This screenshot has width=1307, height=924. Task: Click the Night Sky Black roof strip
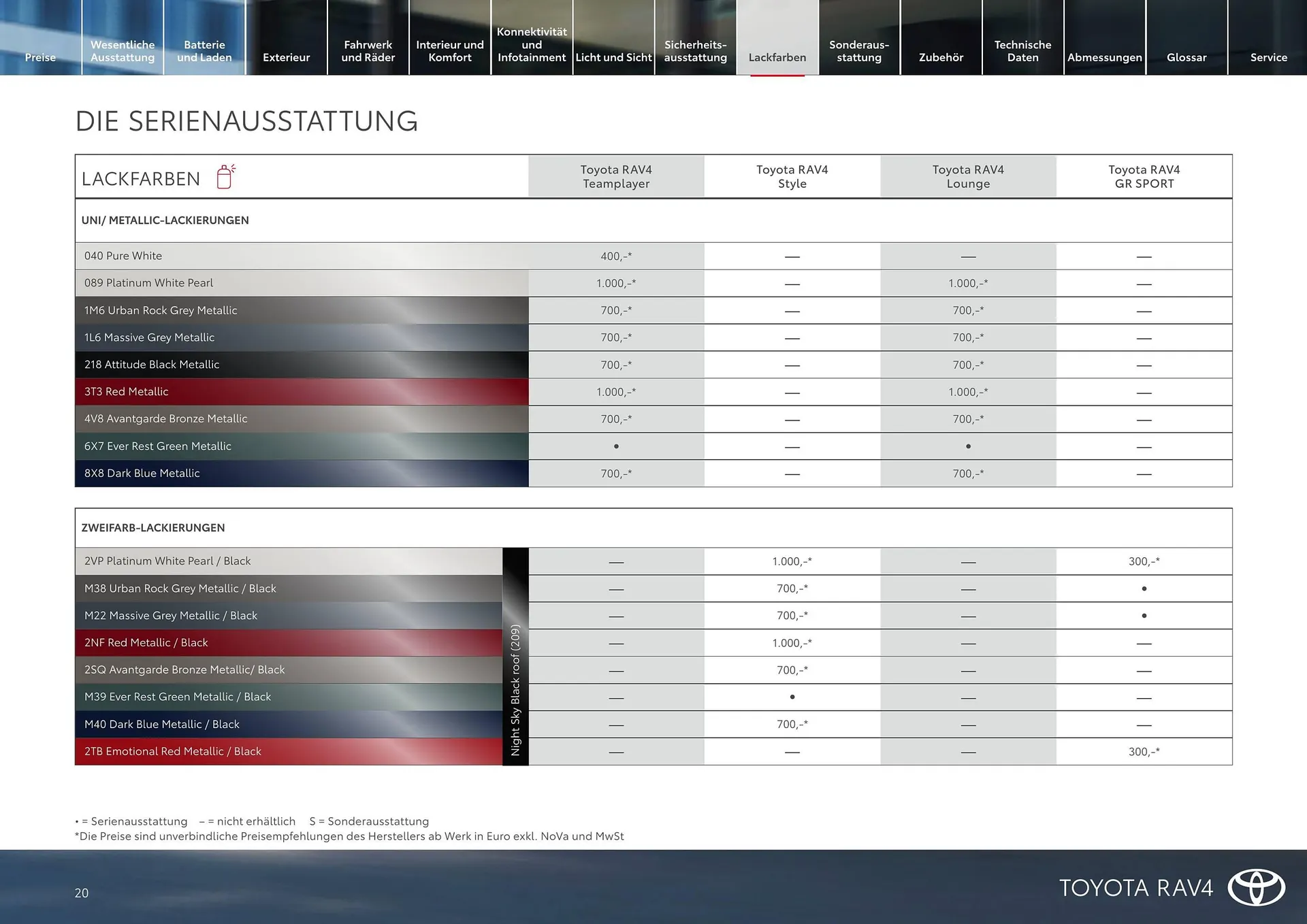[x=515, y=657]
